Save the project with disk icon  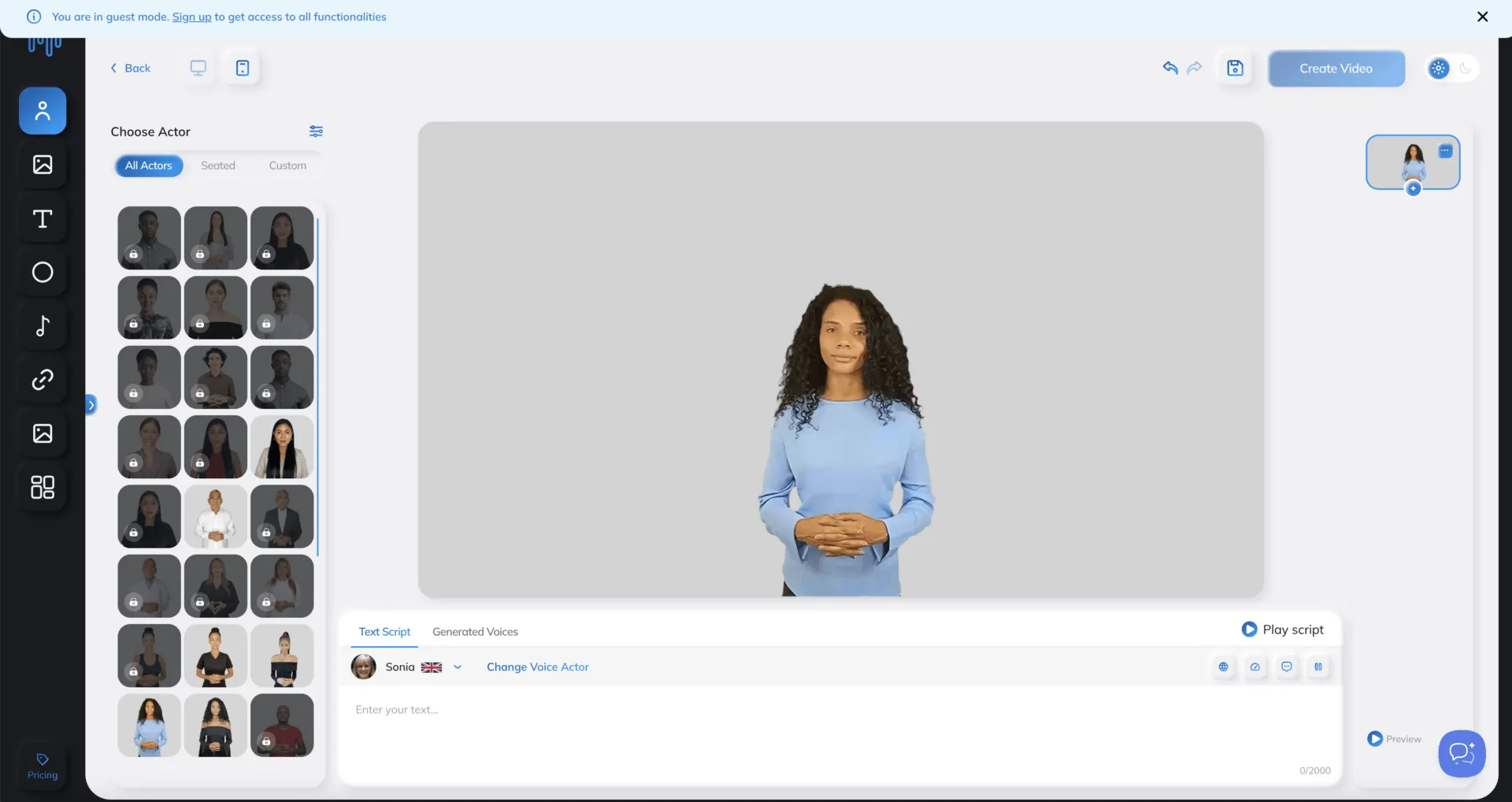1236,68
